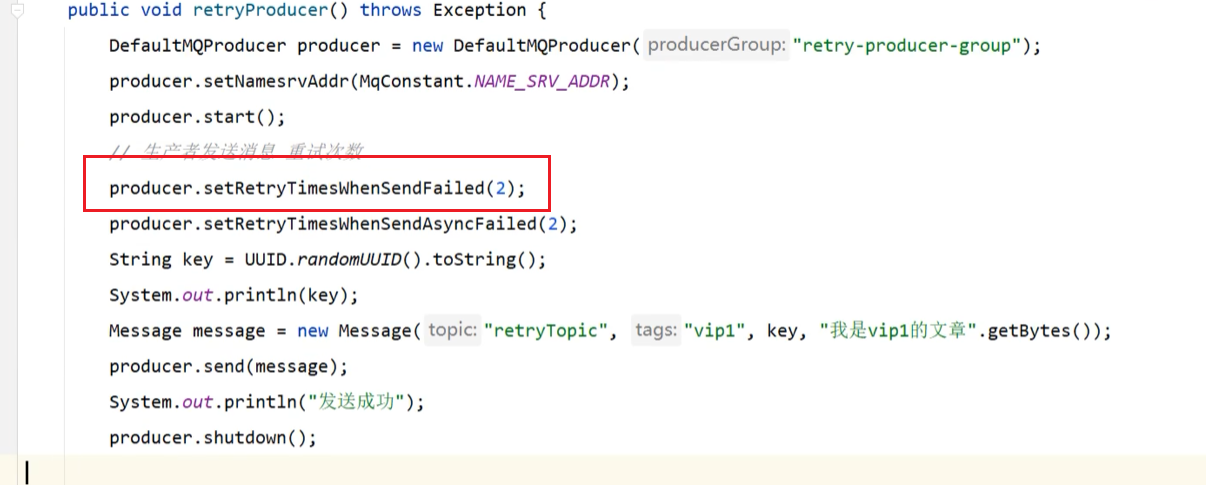Image resolution: width=1206 pixels, height=485 pixels.
Task: Click the "producerGroup:" parameter hint
Action: pos(716,46)
